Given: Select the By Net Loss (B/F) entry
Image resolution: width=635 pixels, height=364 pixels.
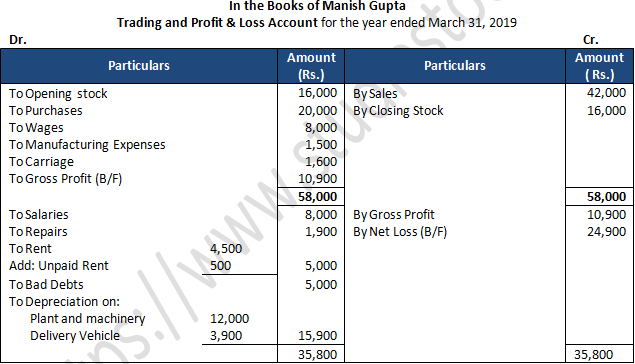Looking at the screenshot, I should tap(400, 232).
